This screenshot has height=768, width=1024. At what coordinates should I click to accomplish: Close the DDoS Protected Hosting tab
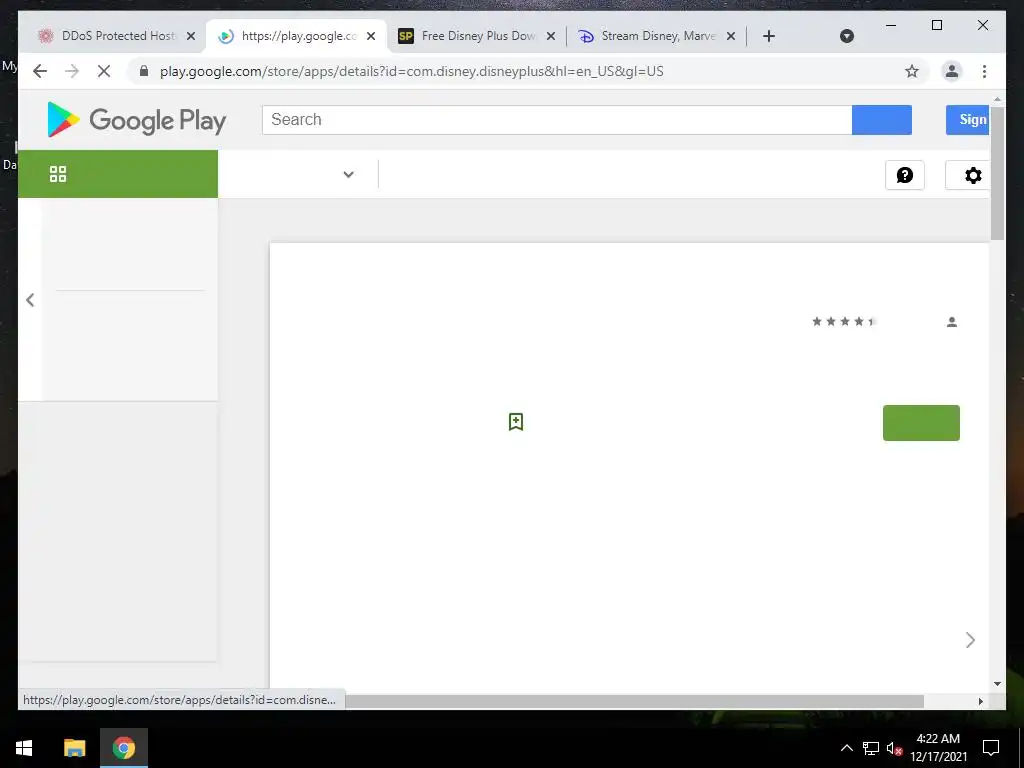pos(191,36)
